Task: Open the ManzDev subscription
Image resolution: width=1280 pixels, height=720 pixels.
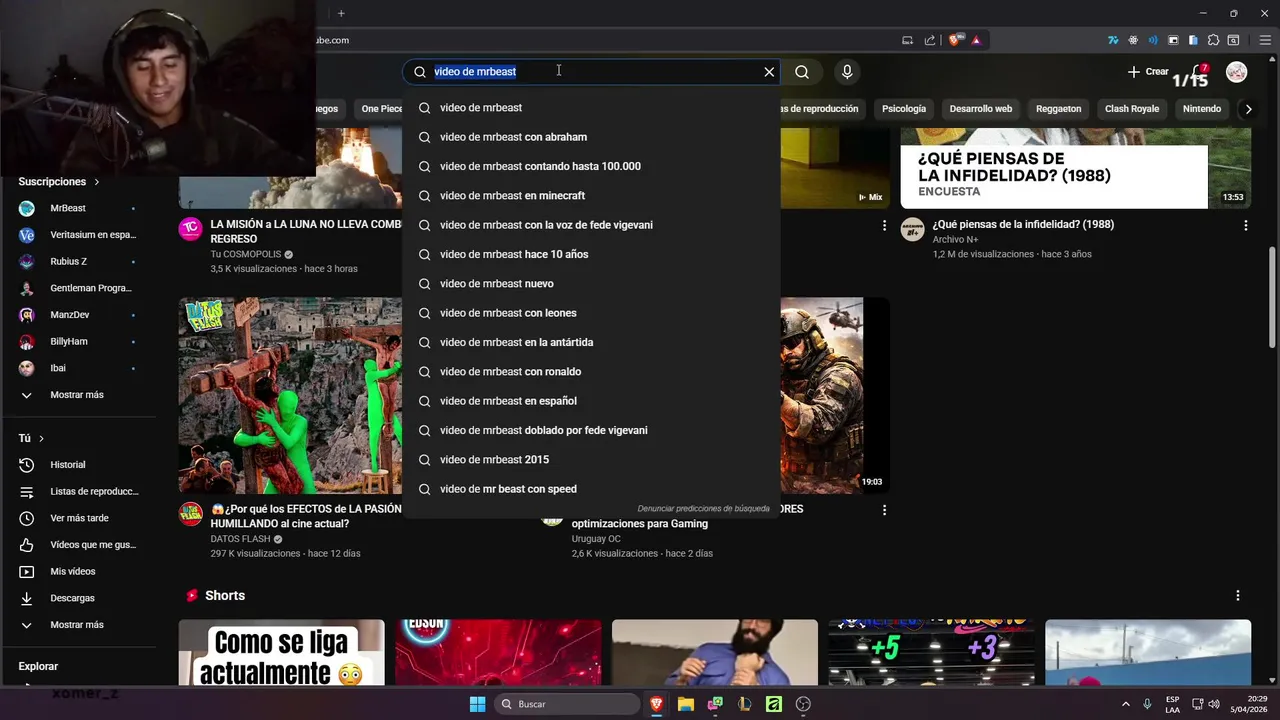Action: pos(78,315)
